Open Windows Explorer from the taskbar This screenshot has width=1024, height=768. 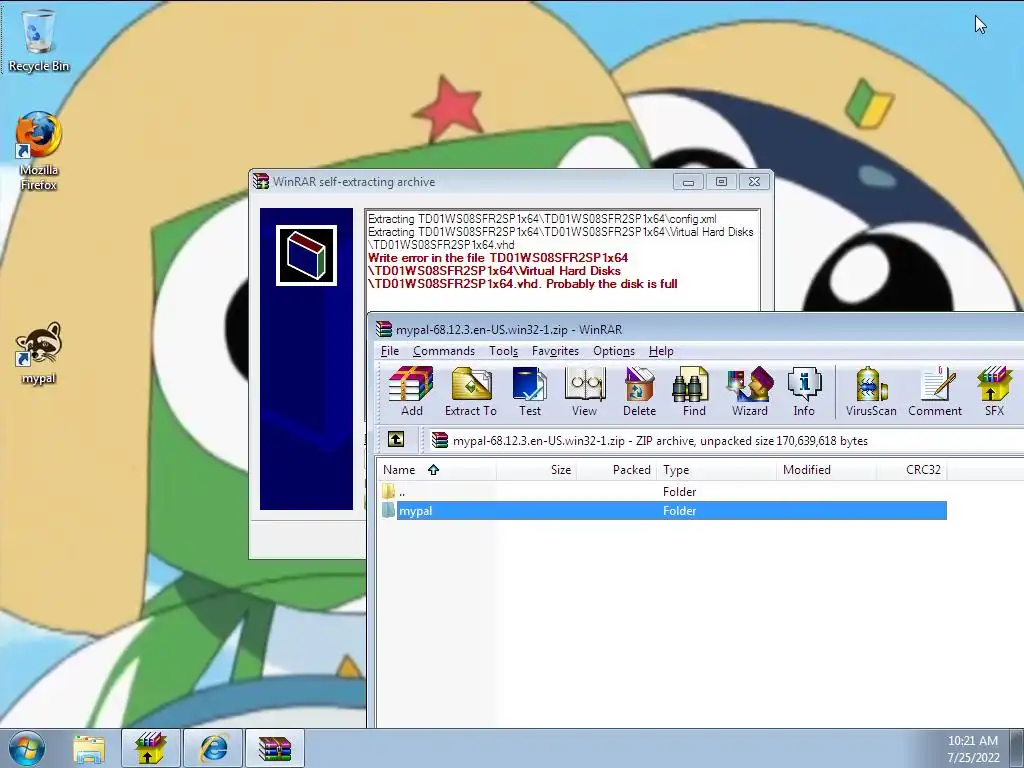click(89, 748)
